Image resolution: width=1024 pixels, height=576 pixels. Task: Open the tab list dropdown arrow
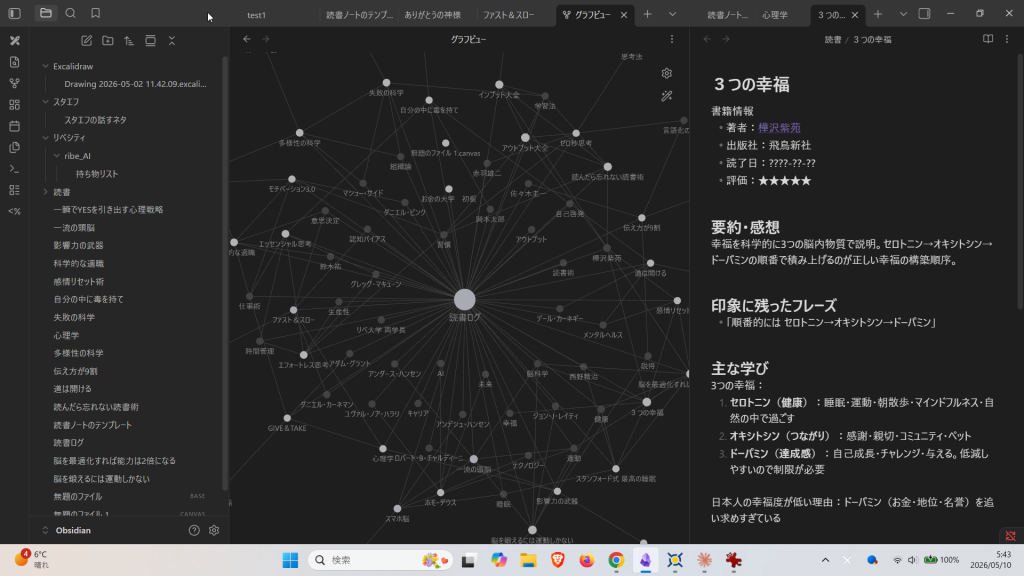tap(672, 14)
